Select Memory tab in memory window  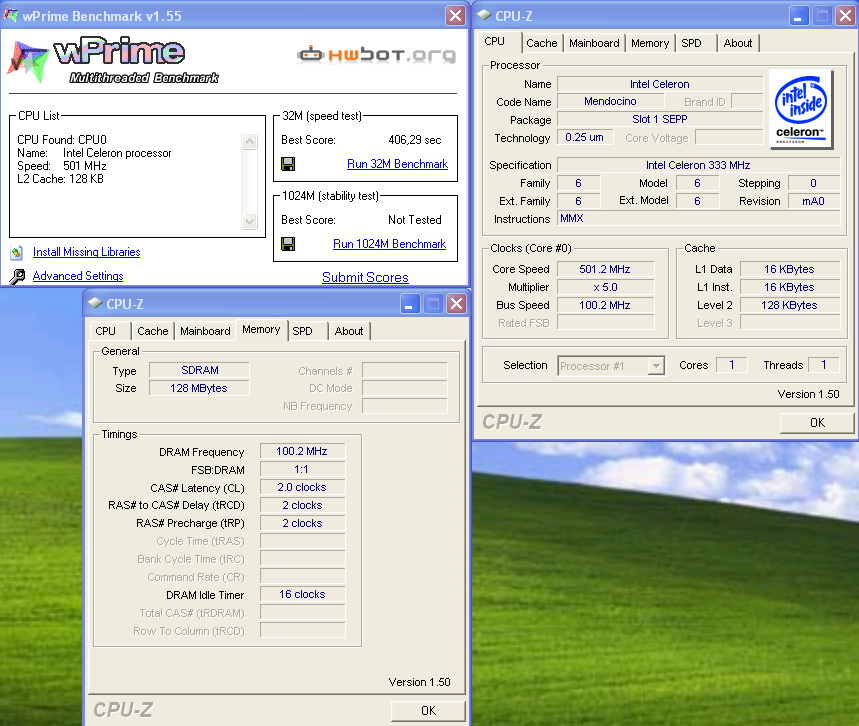[x=261, y=329]
